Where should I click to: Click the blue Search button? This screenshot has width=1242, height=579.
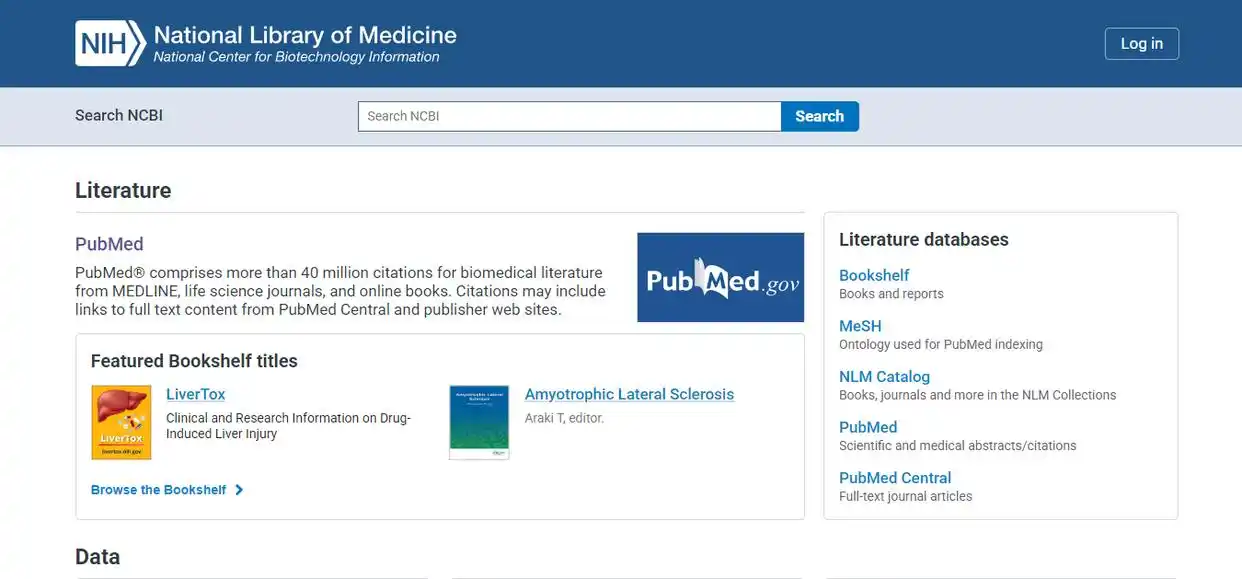pos(819,116)
